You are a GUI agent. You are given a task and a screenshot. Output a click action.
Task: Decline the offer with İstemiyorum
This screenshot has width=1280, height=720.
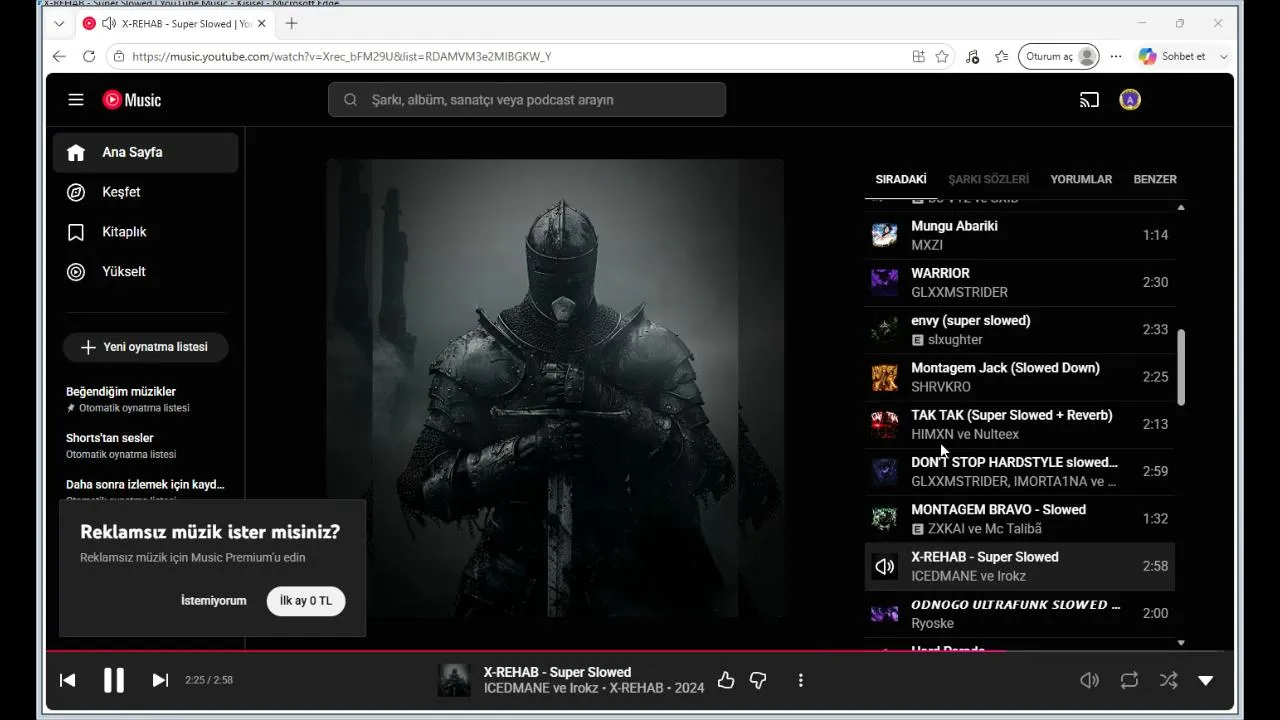[x=213, y=601]
